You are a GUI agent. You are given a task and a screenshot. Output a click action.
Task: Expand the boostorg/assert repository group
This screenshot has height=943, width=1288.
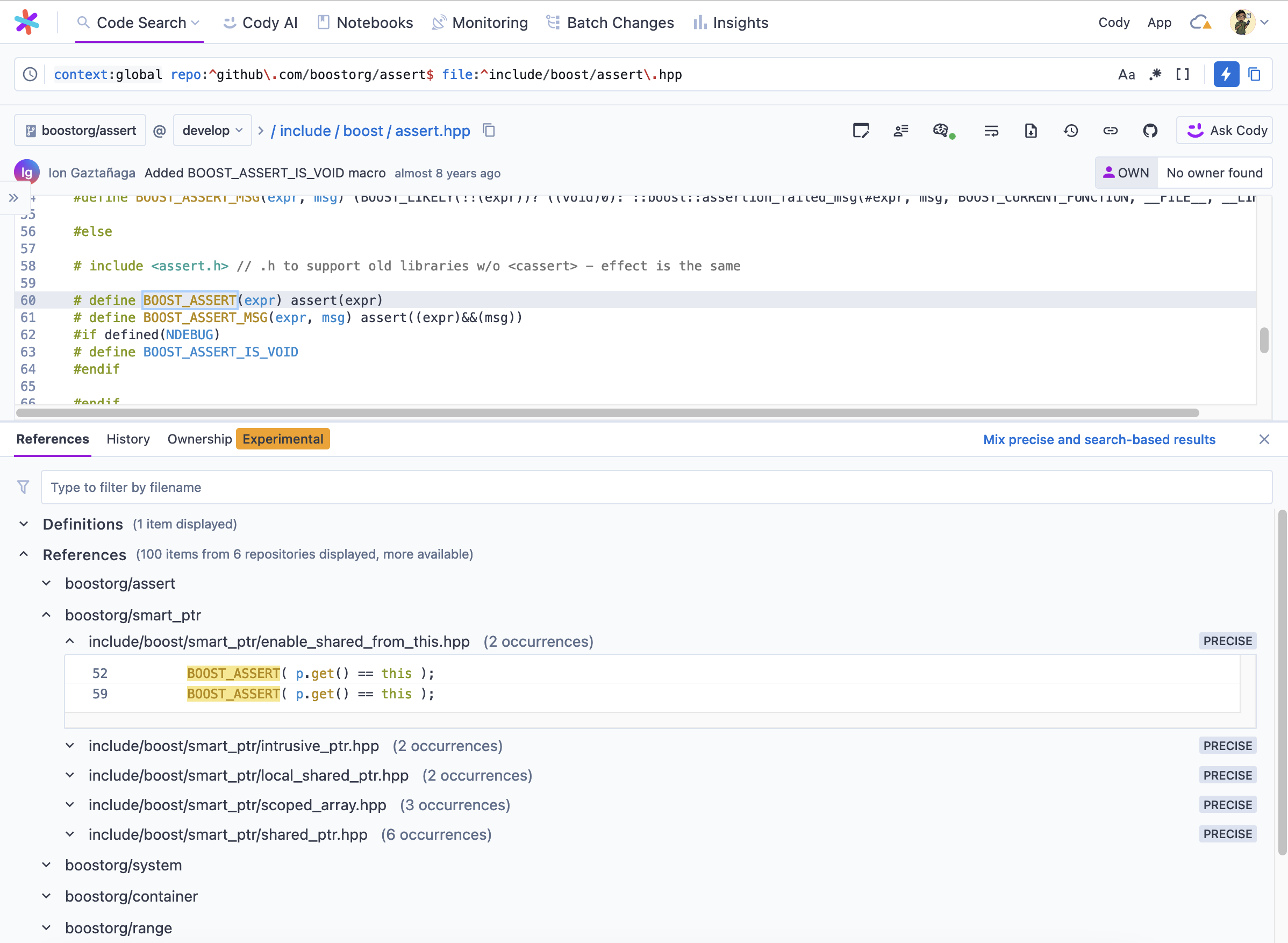pyautogui.click(x=47, y=583)
